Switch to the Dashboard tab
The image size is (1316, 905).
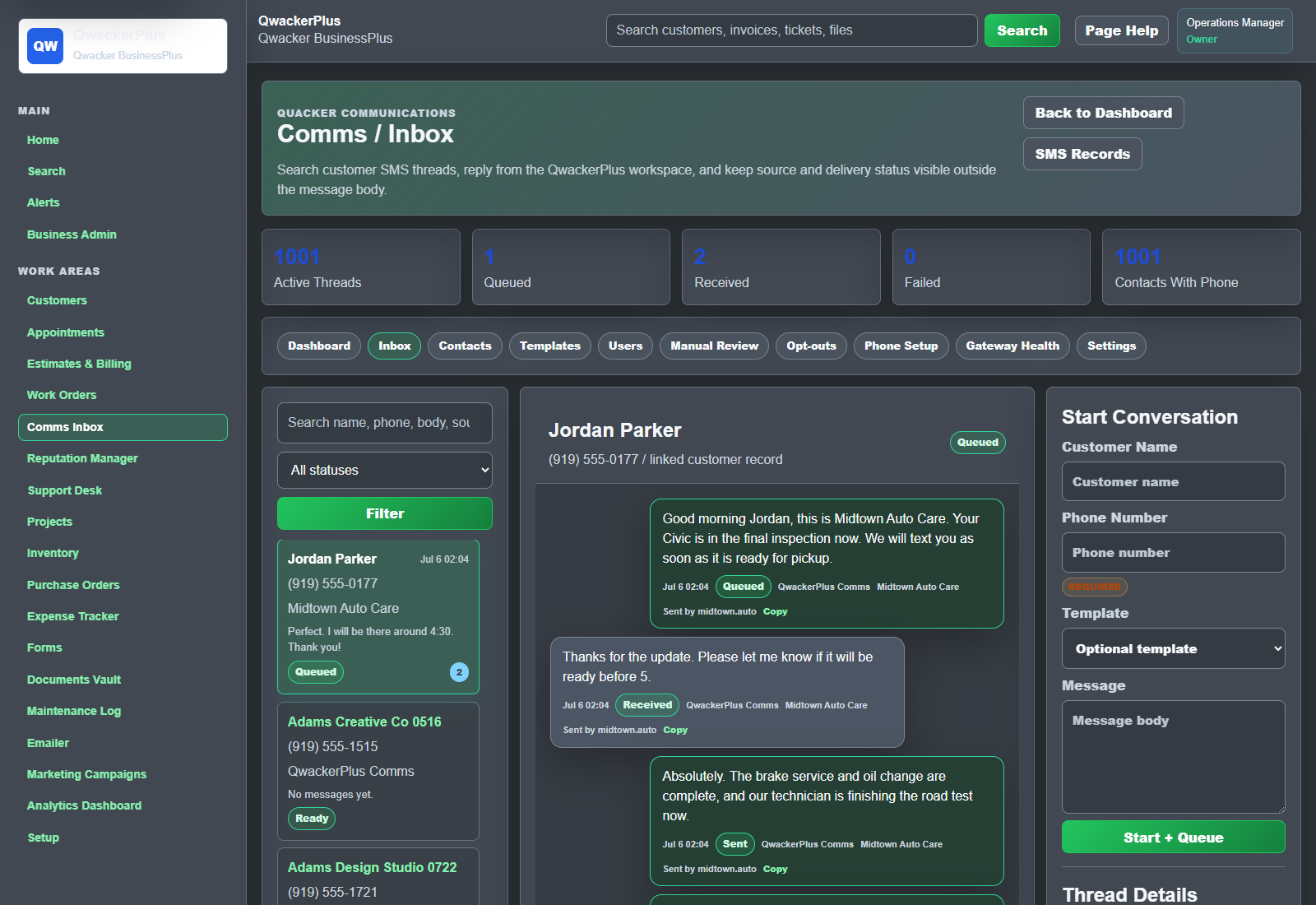point(319,346)
